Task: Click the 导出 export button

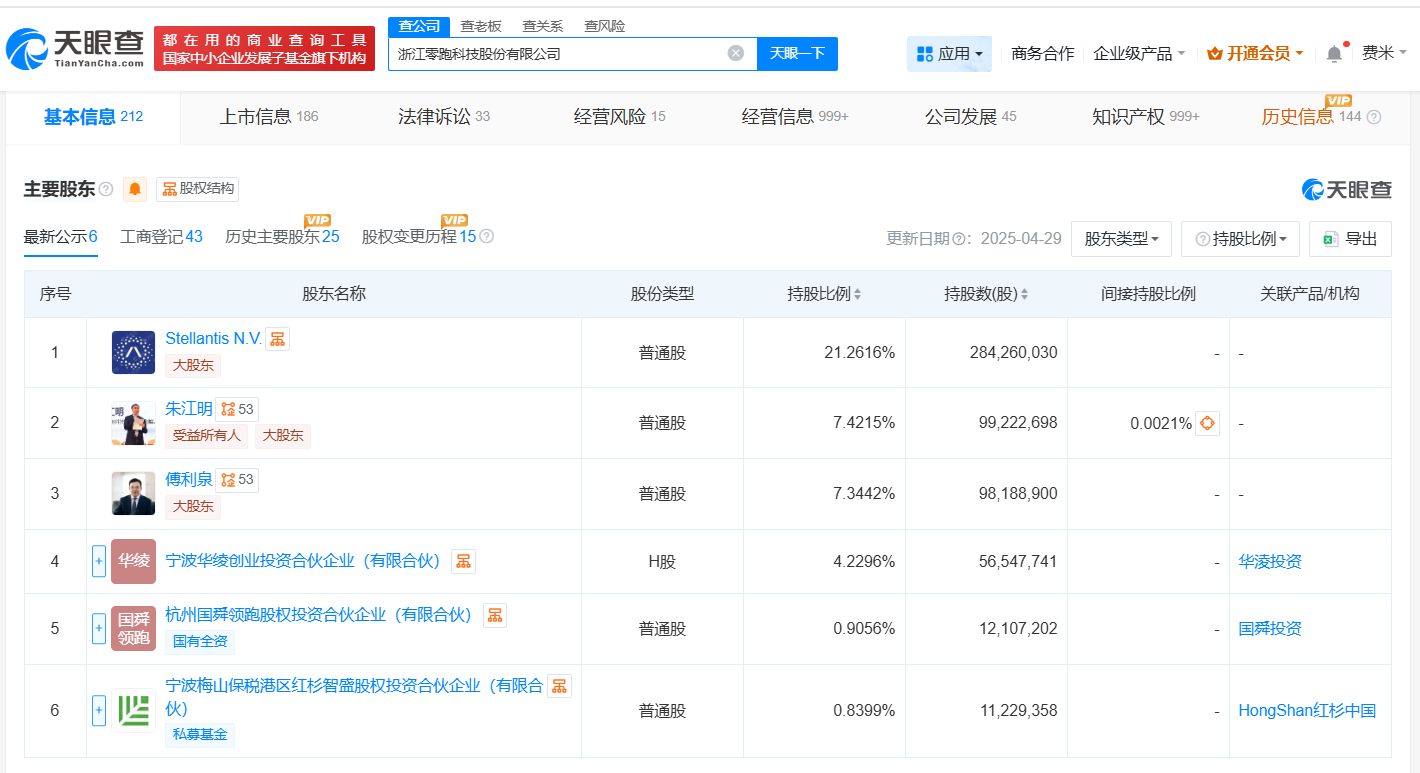Action: coord(1350,239)
